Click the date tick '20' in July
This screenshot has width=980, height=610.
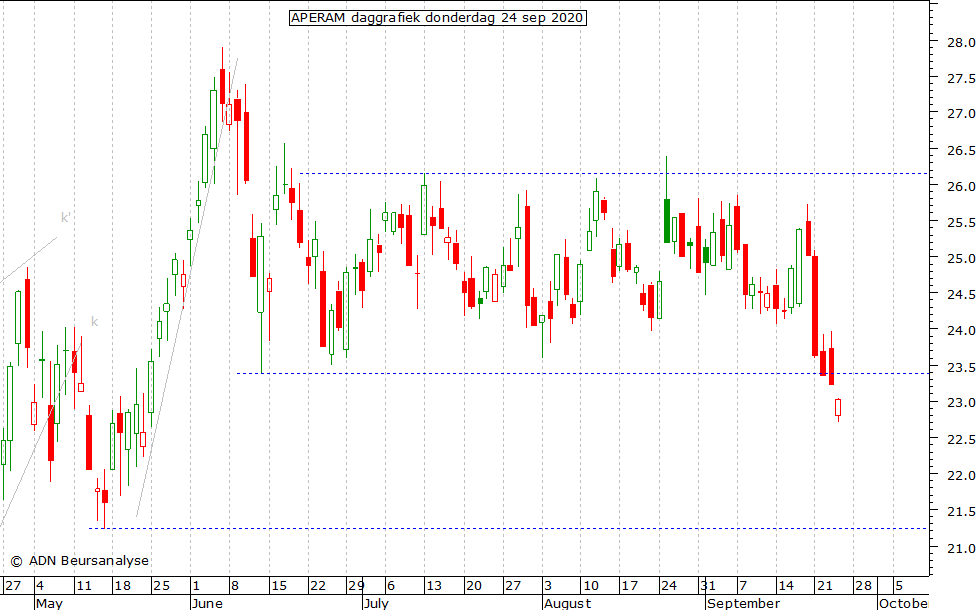[x=474, y=586]
